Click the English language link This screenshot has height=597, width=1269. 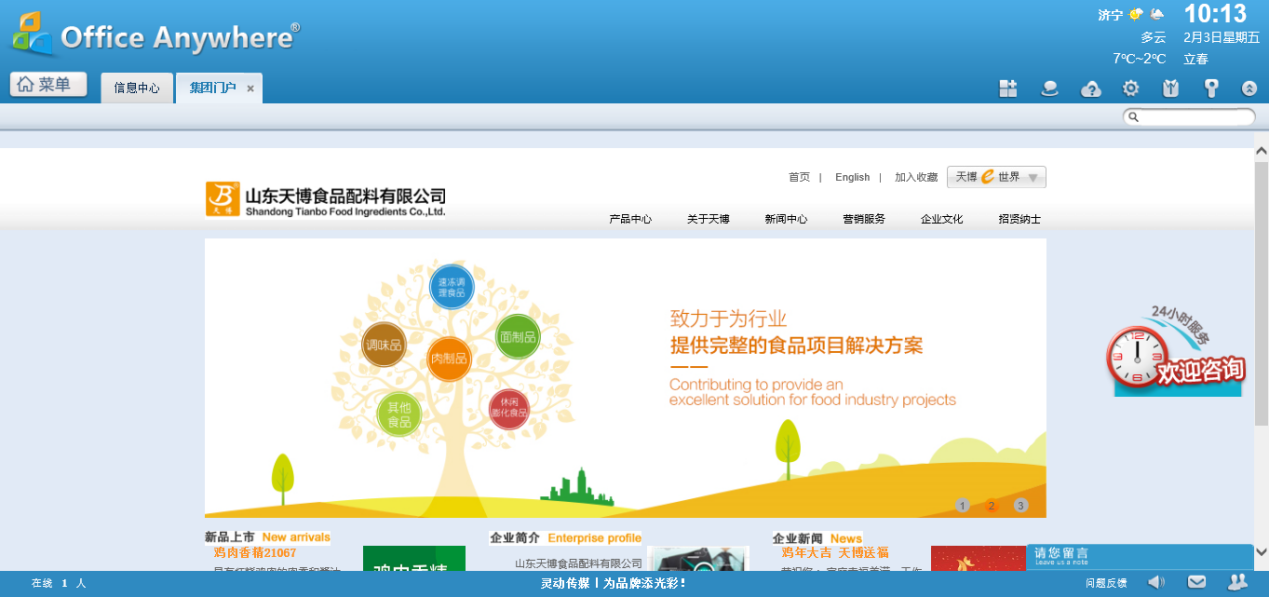852,177
